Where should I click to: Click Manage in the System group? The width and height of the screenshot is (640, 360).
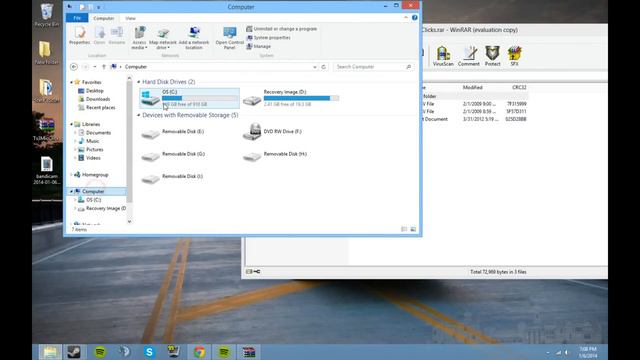tap(259, 47)
